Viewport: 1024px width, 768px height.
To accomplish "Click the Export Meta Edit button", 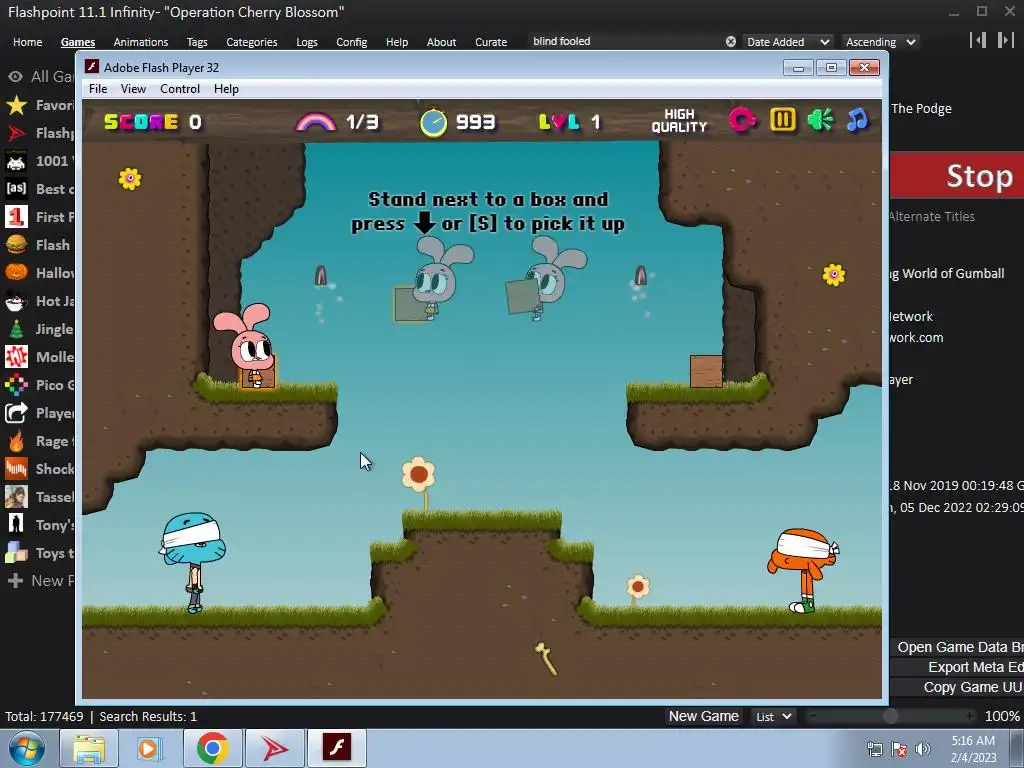I will 957,667.
